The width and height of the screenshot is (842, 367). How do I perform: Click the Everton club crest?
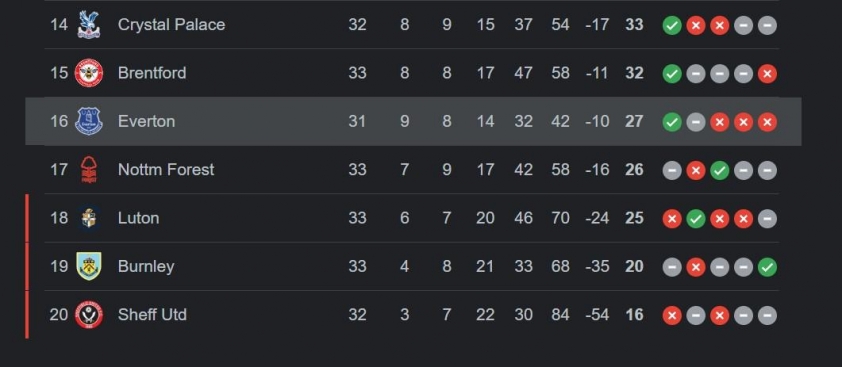coord(89,121)
